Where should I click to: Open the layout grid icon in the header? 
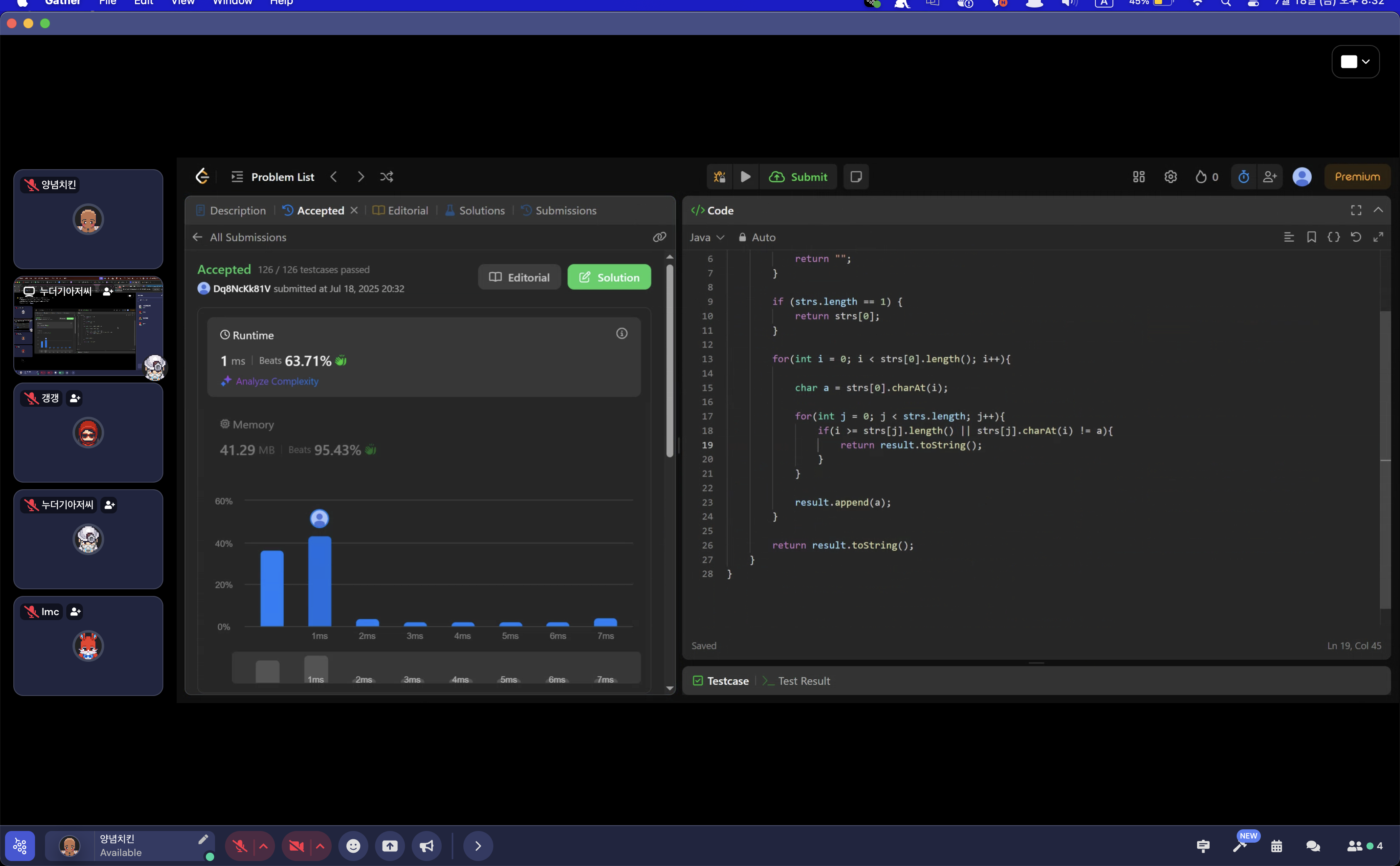pyautogui.click(x=1138, y=176)
